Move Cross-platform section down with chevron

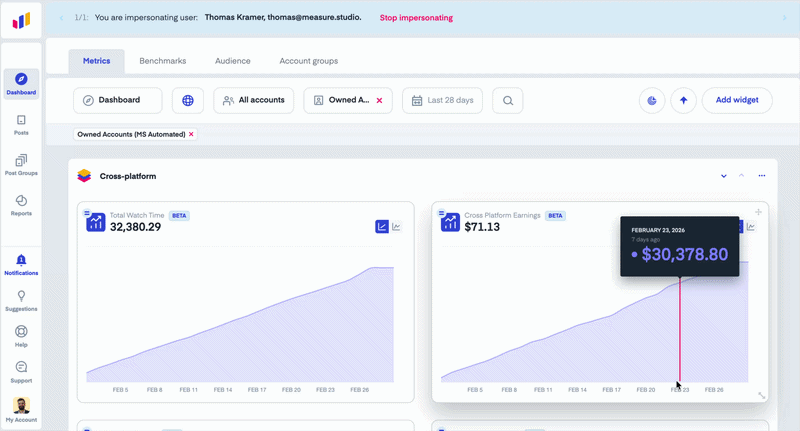[x=723, y=176]
